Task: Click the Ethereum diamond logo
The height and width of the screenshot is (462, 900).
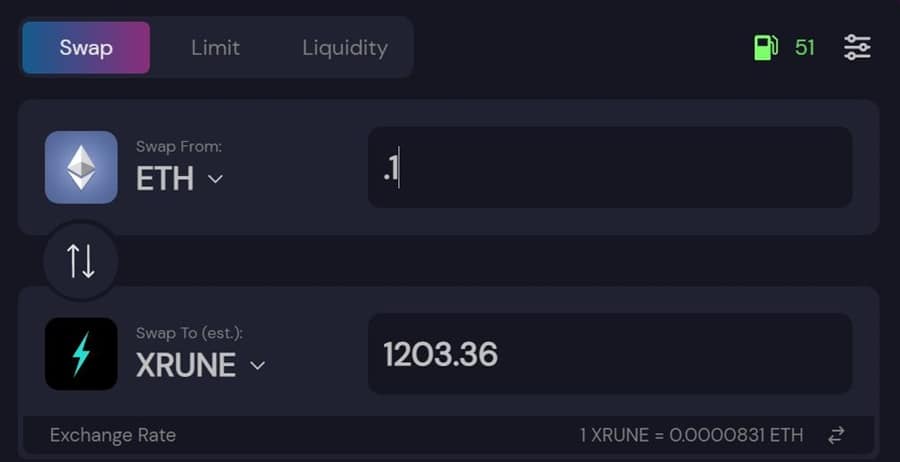Action: (x=81, y=167)
